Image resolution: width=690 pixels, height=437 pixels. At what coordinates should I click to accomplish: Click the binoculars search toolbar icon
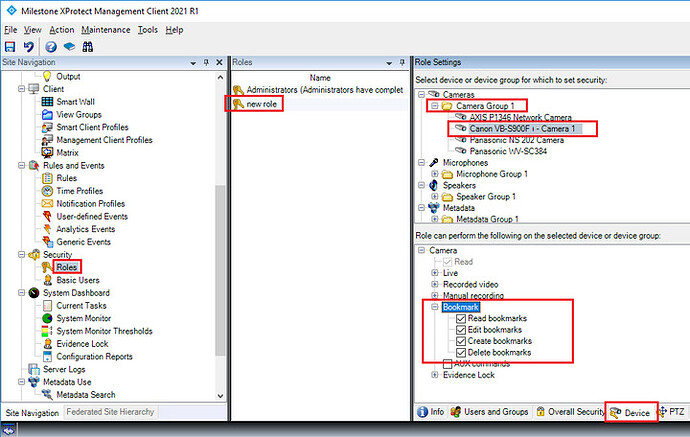(88, 47)
